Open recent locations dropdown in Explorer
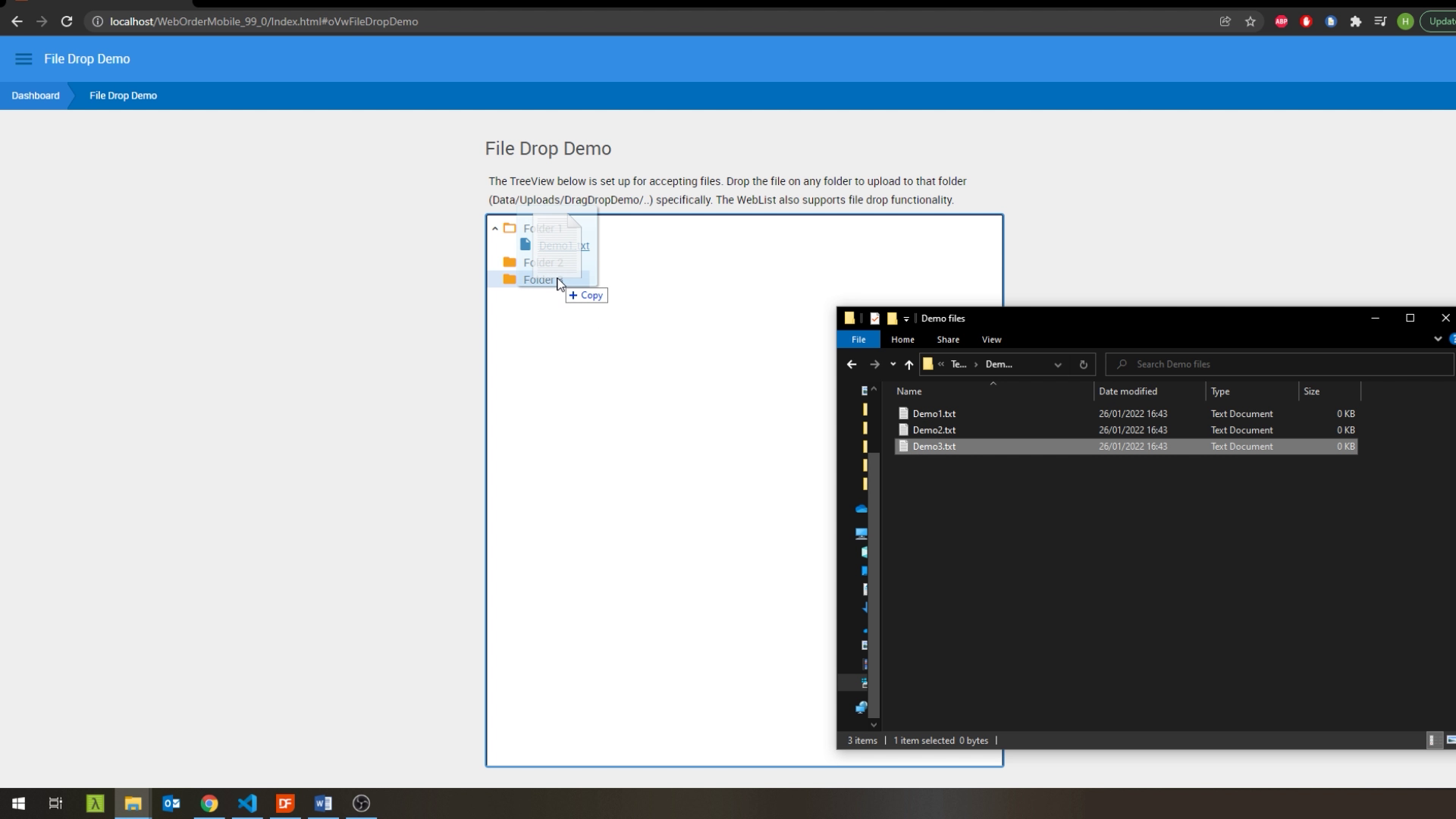 tap(893, 365)
